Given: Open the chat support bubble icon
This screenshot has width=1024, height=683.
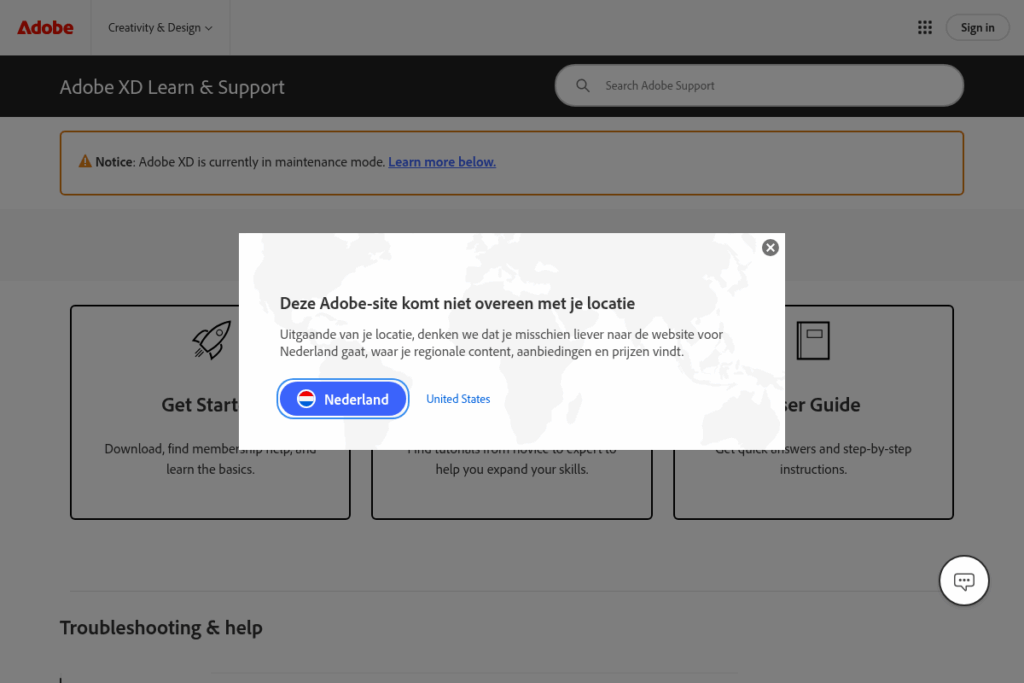Looking at the screenshot, I should tap(963, 580).
